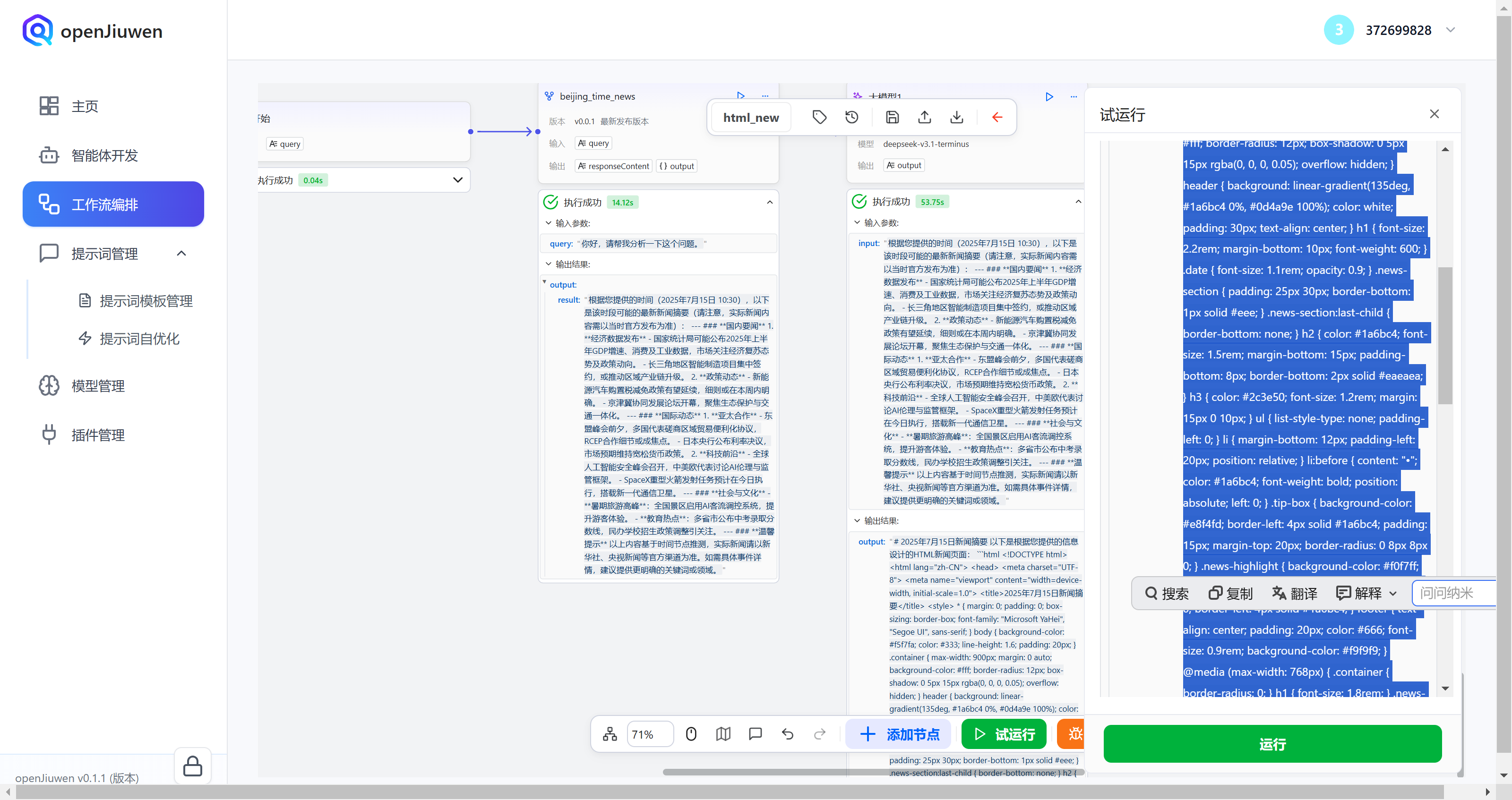This screenshot has width=1512, height=800.
Task: Select 提示词模板管理 menu item
Action: coord(146,301)
